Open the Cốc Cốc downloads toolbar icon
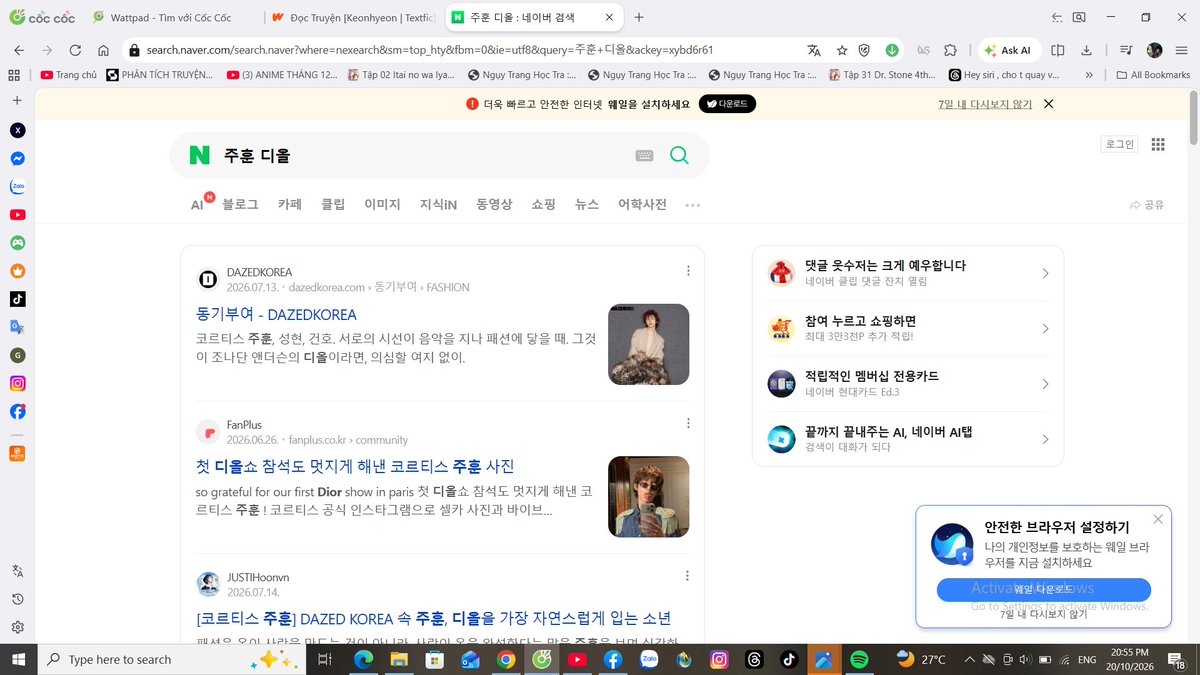The image size is (1200, 675). tap(1086, 50)
